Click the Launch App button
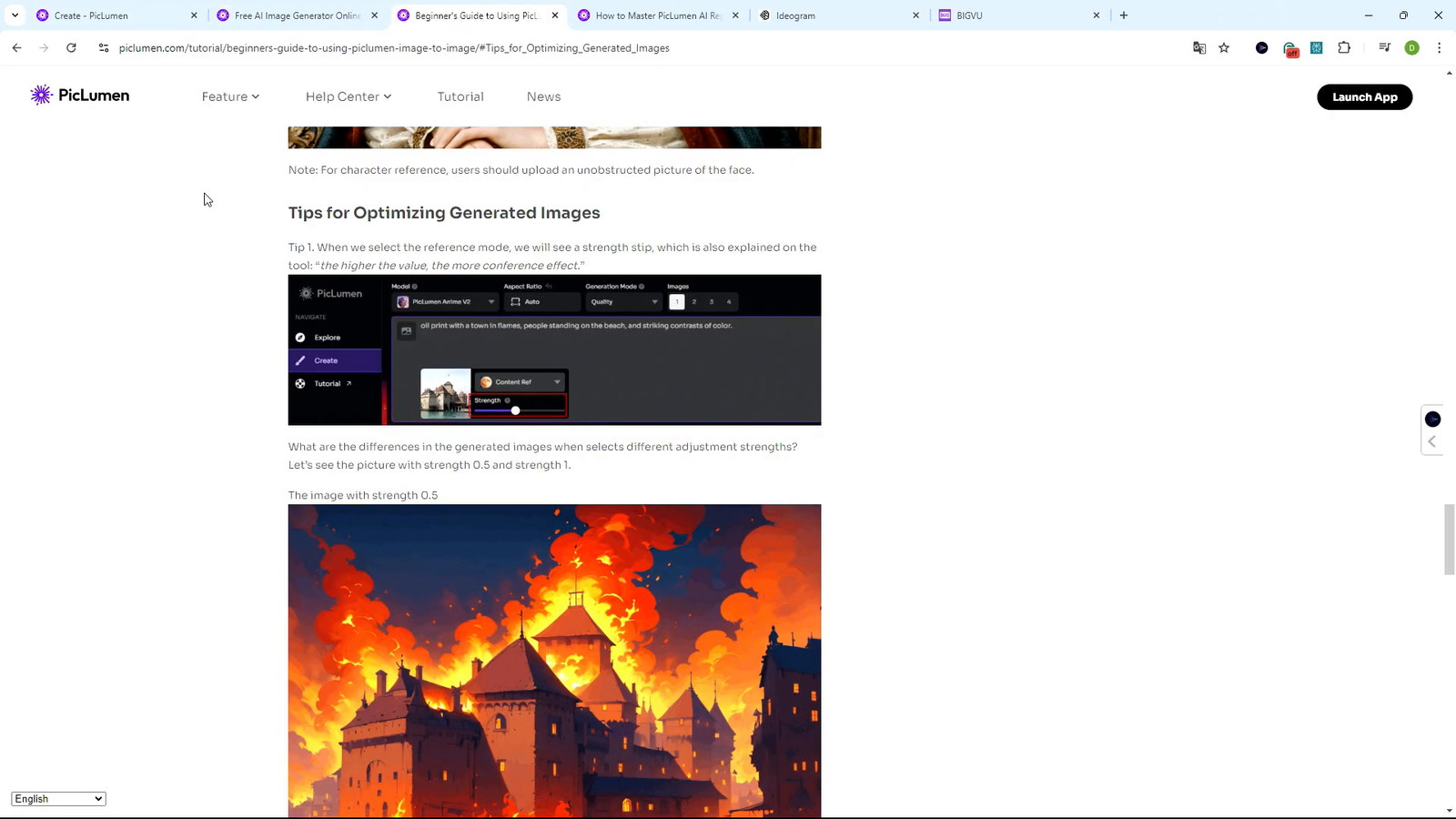Image resolution: width=1456 pixels, height=819 pixels. pyautogui.click(x=1364, y=97)
